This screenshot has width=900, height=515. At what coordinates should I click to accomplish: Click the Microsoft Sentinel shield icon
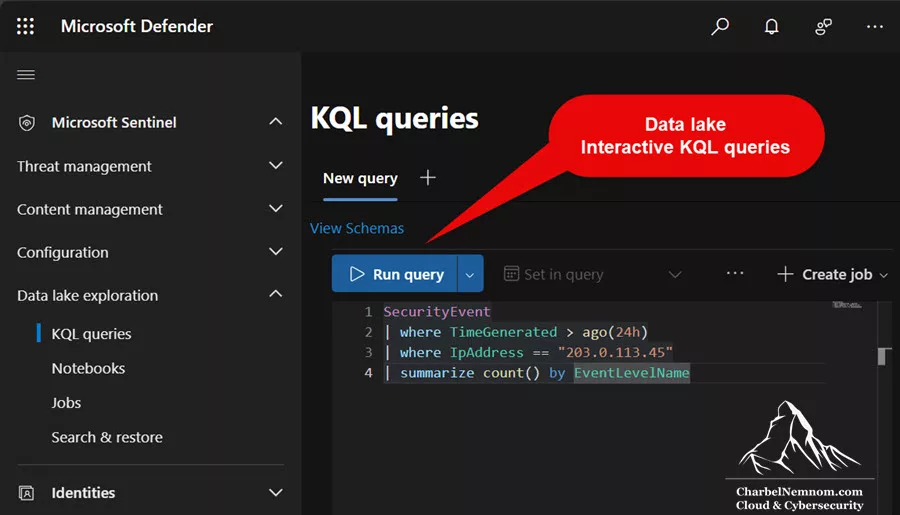click(26, 122)
